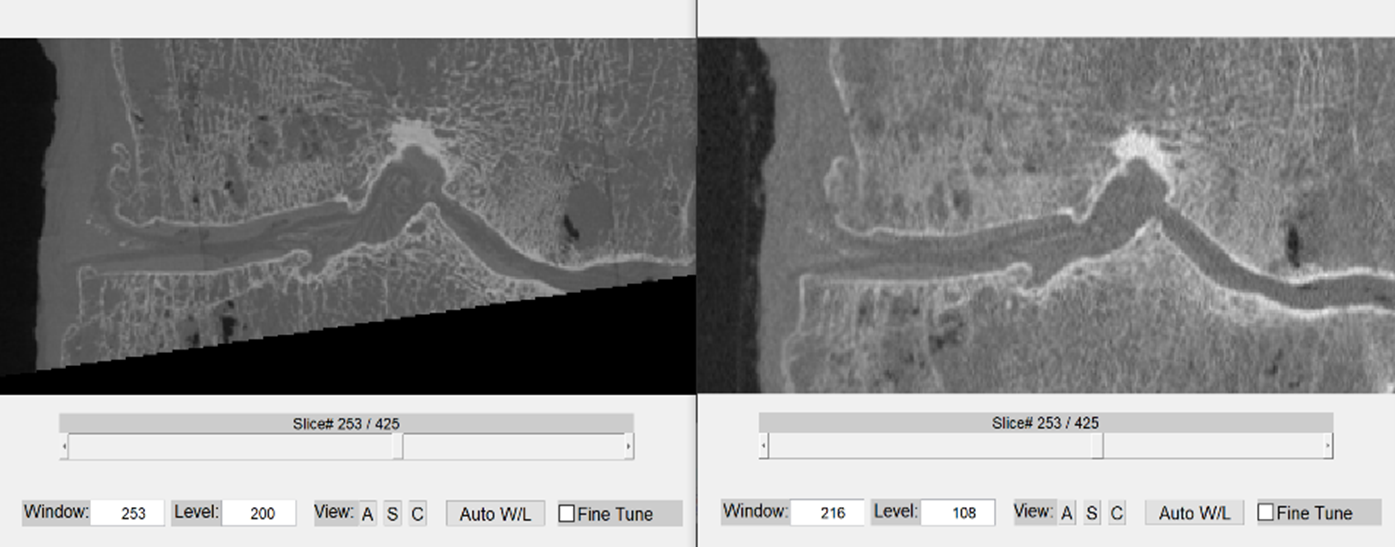Edit the Level value 200 in left panel

click(259, 513)
